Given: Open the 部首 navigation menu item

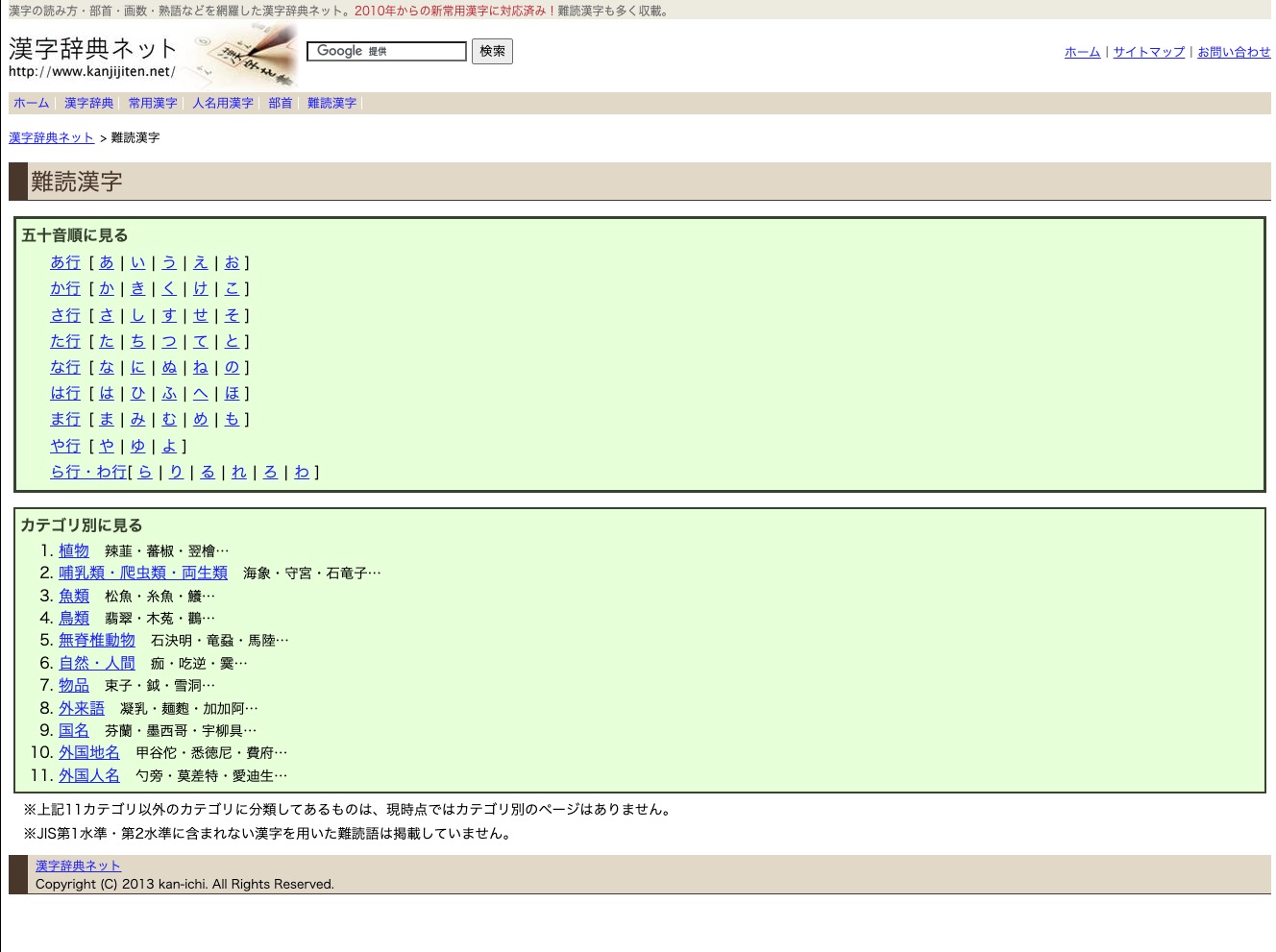Looking at the screenshot, I should (280, 103).
